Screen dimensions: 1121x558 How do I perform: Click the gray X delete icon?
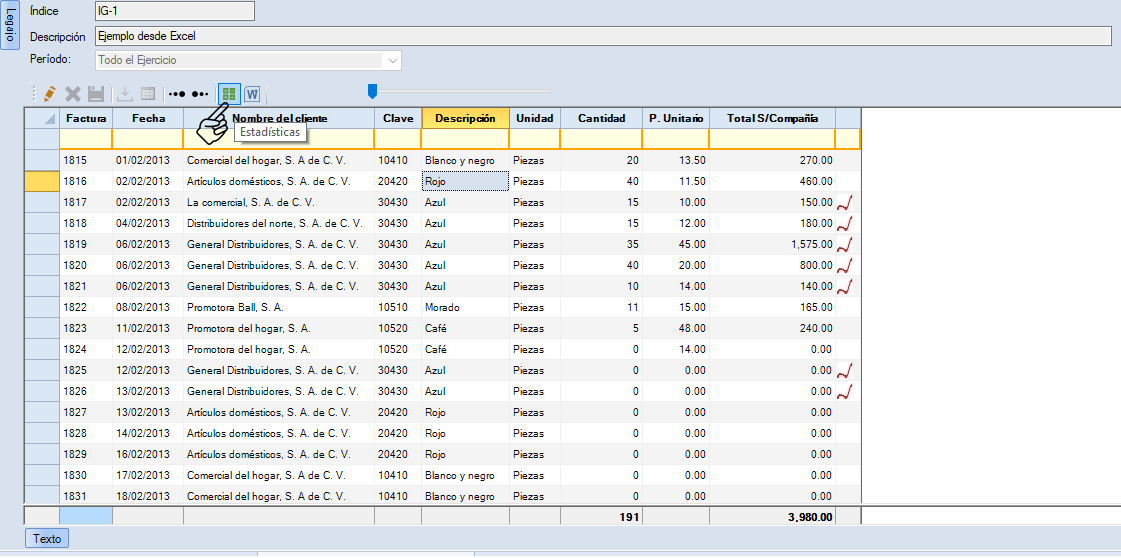[x=73, y=94]
